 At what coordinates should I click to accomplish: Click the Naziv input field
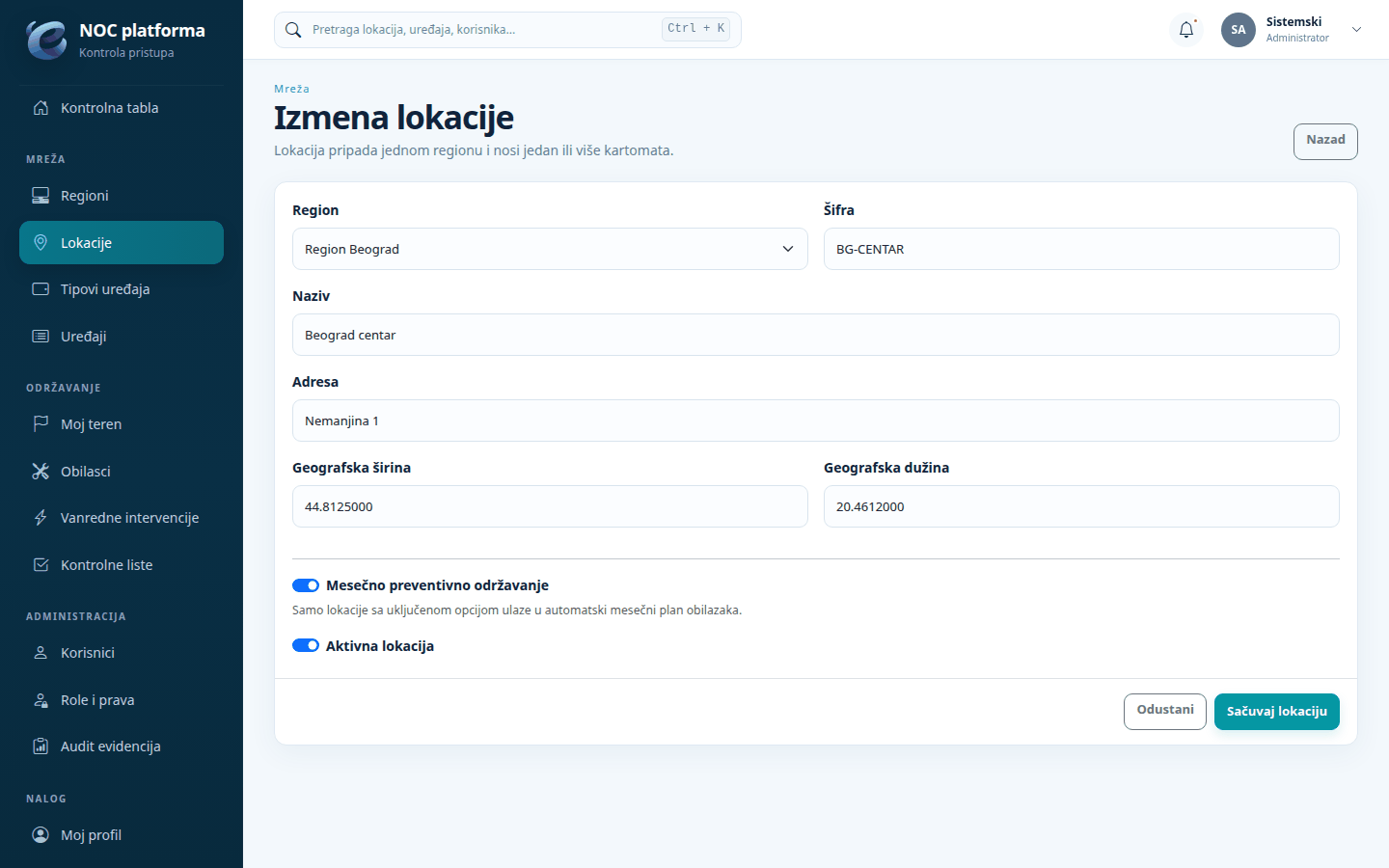pos(816,335)
